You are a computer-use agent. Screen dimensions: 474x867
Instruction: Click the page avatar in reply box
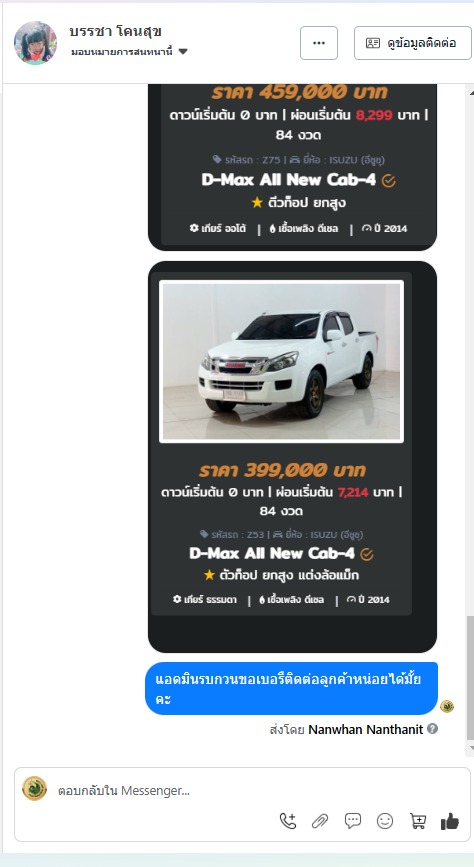click(x=34, y=788)
